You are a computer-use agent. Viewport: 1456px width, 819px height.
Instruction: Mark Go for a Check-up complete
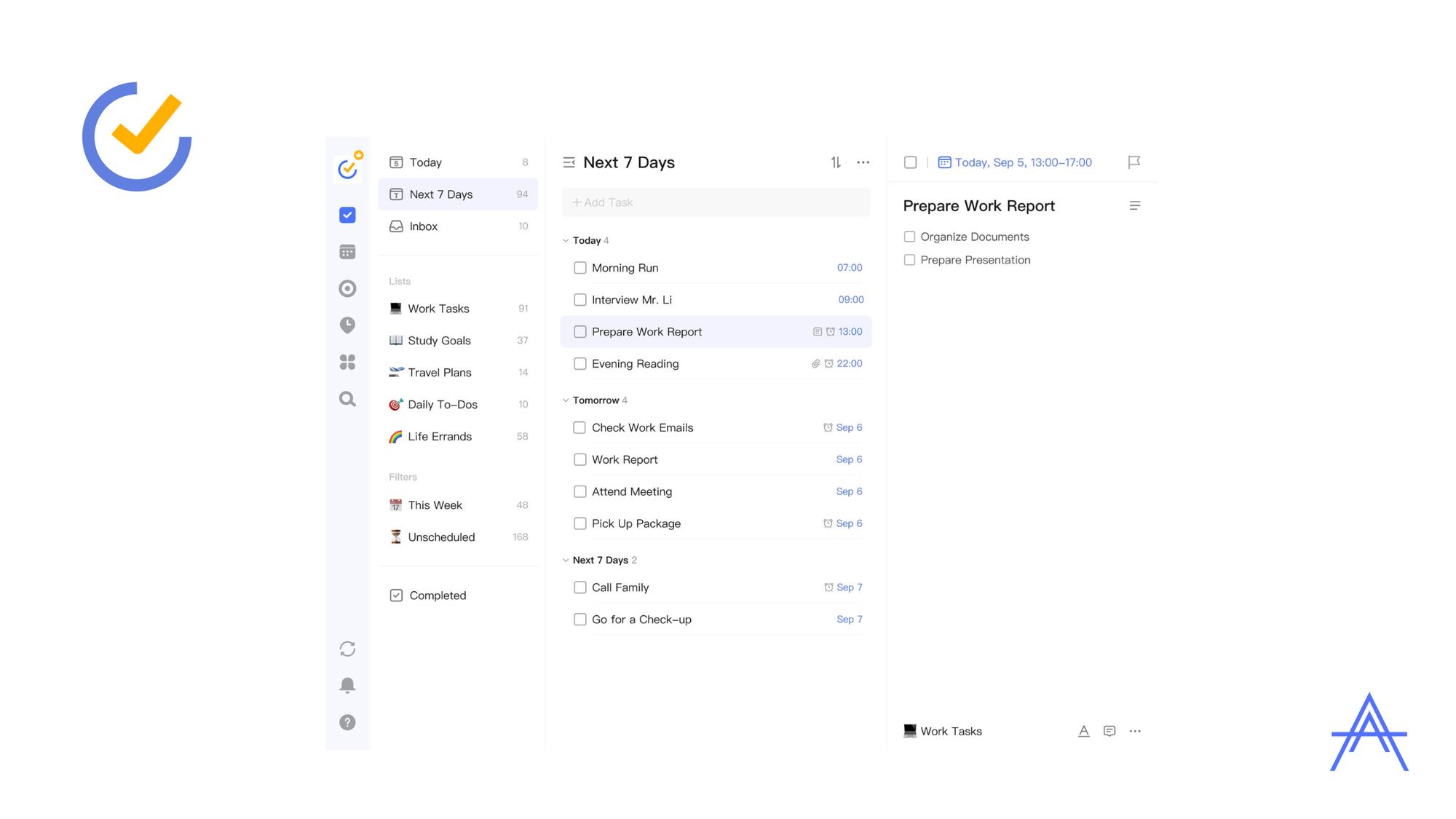[x=580, y=620]
